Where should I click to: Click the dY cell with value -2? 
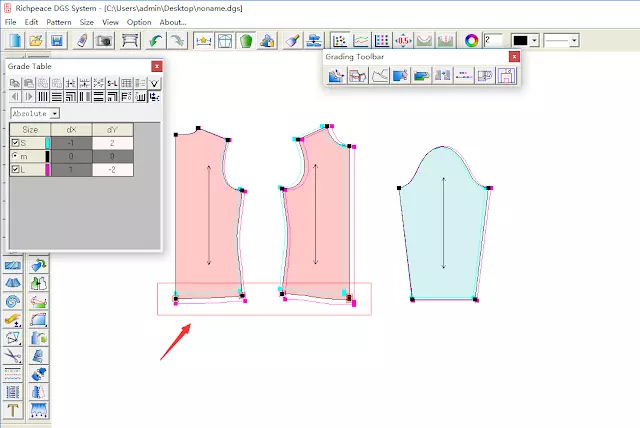pyautogui.click(x=113, y=169)
